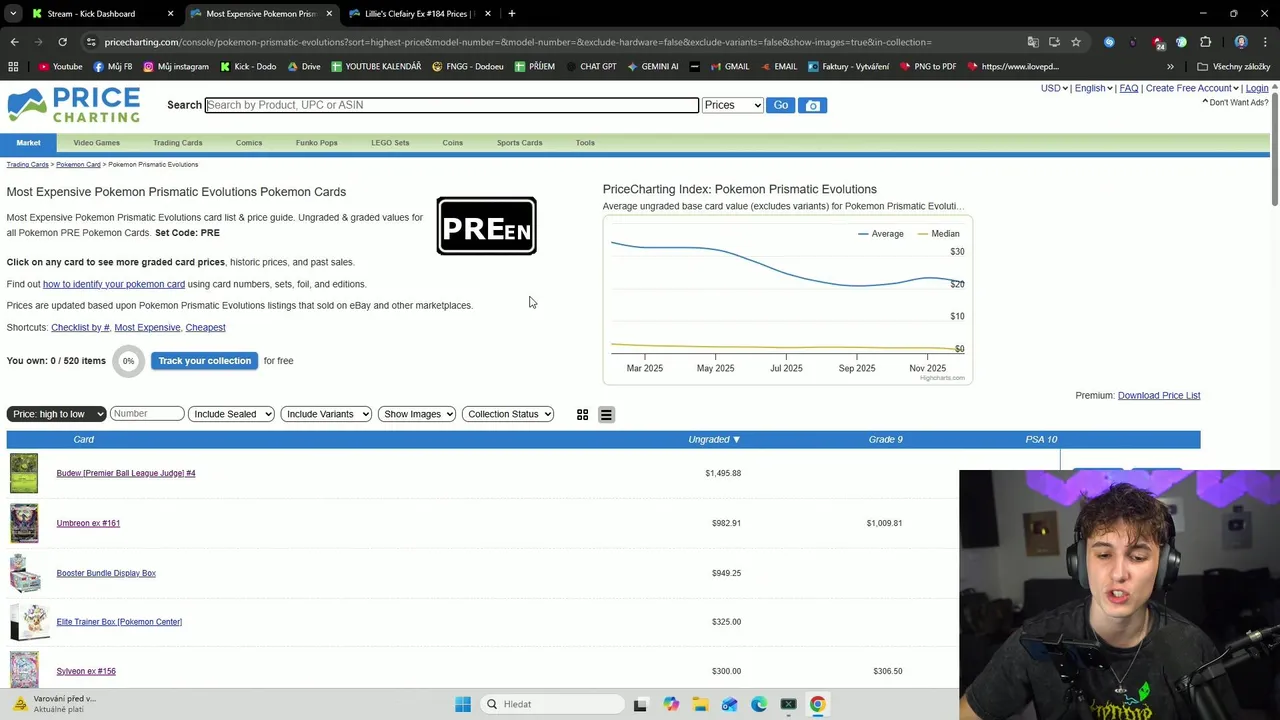Image resolution: width=1280 pixels, height=720 pixels.
Task: Open the Download Price List link
Action: 1159,396
